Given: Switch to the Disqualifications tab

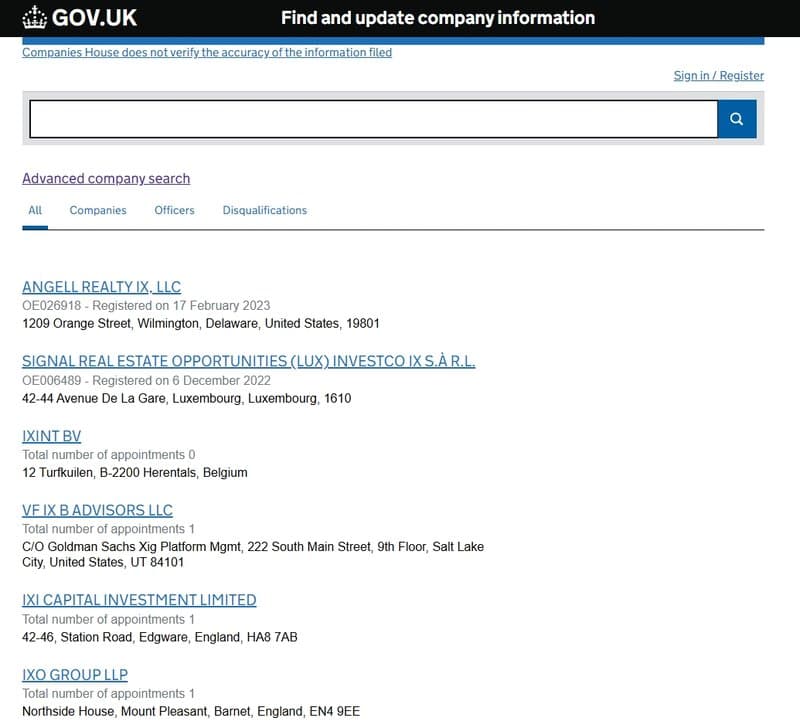Looking at the screenshot, I should 265,210.
